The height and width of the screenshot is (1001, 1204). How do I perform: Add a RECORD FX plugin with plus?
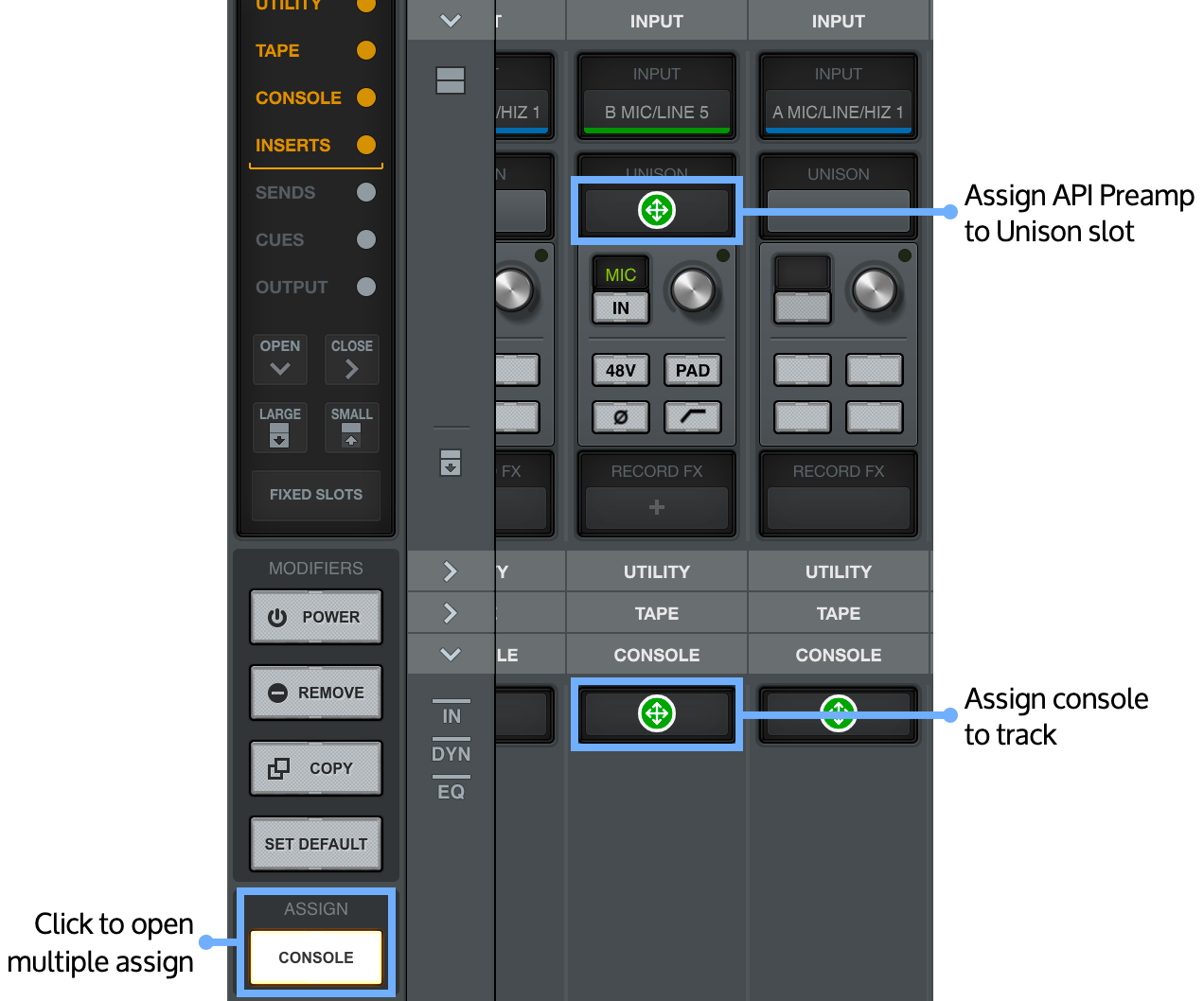click(657, 507)
